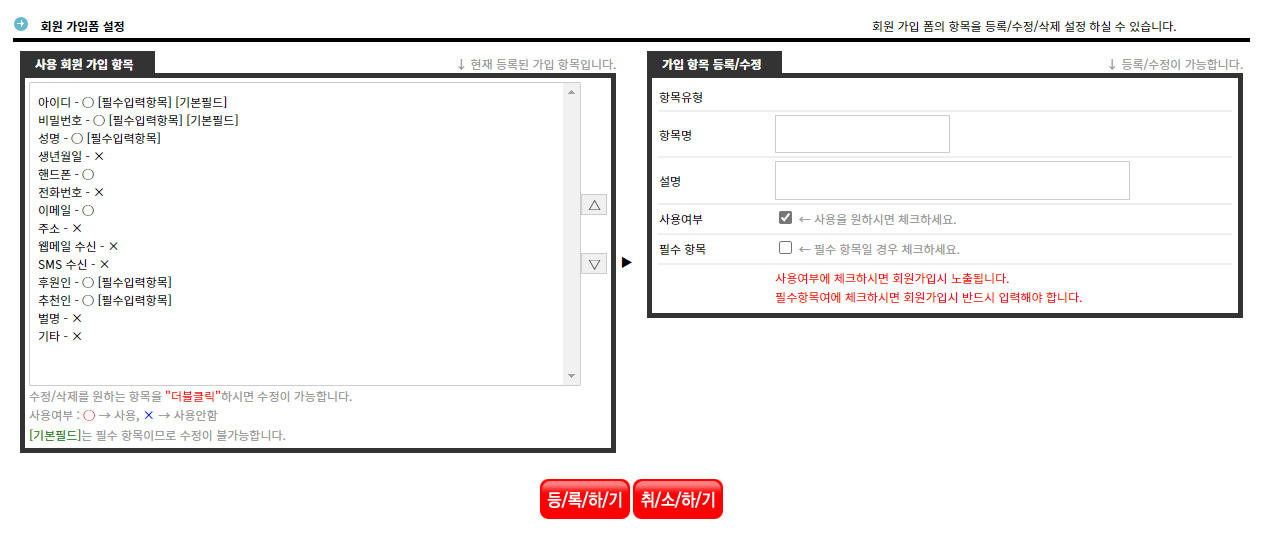Viewport: 1262px width, 541px height.
Task: Click list scrollbar up arrow
Action: tap(572, 93)
